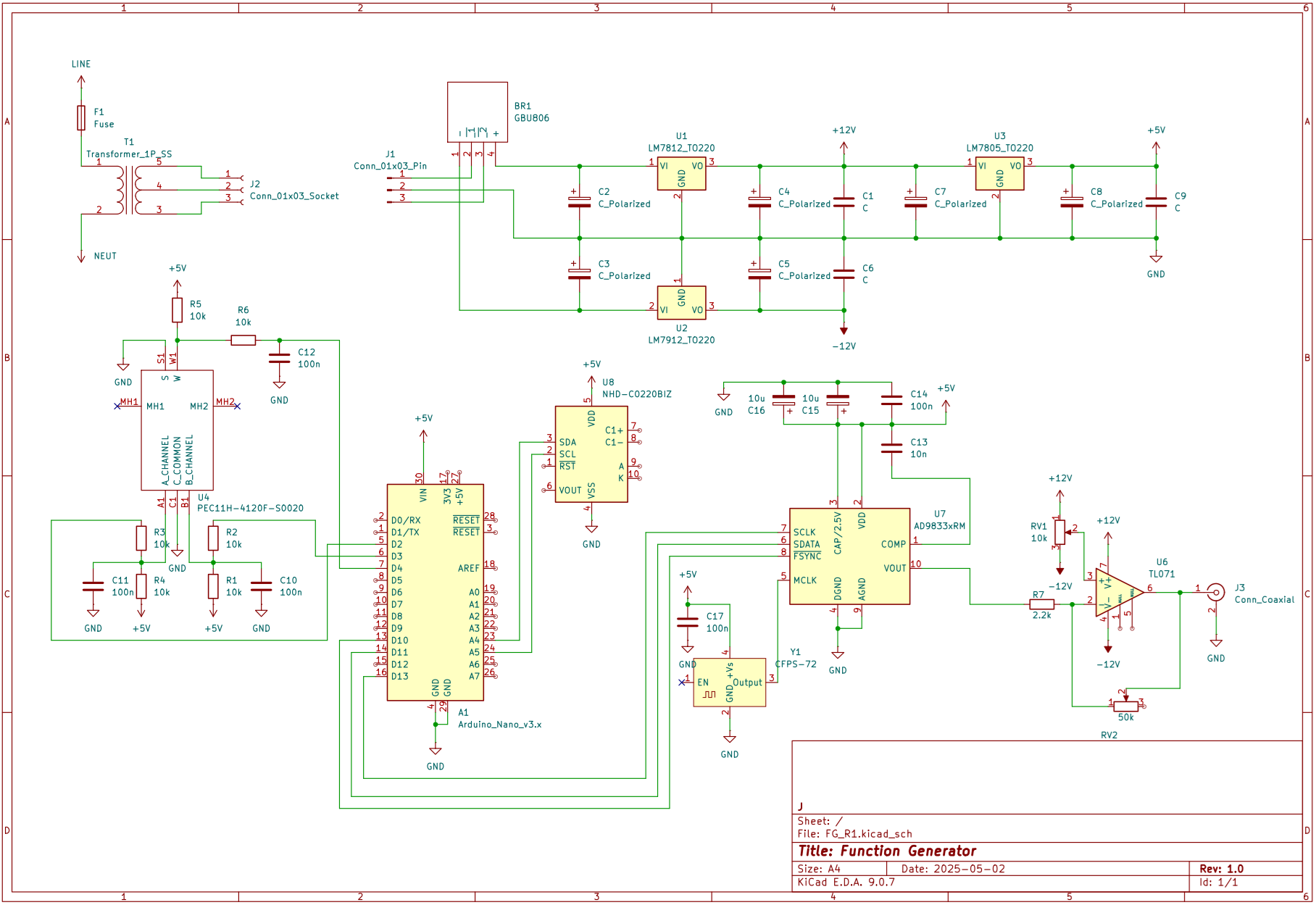Select the RV1 10k potentiometer symbol
Image resolution: width=1316 pixels, height=905 pixels.
tap(1060, 533)
